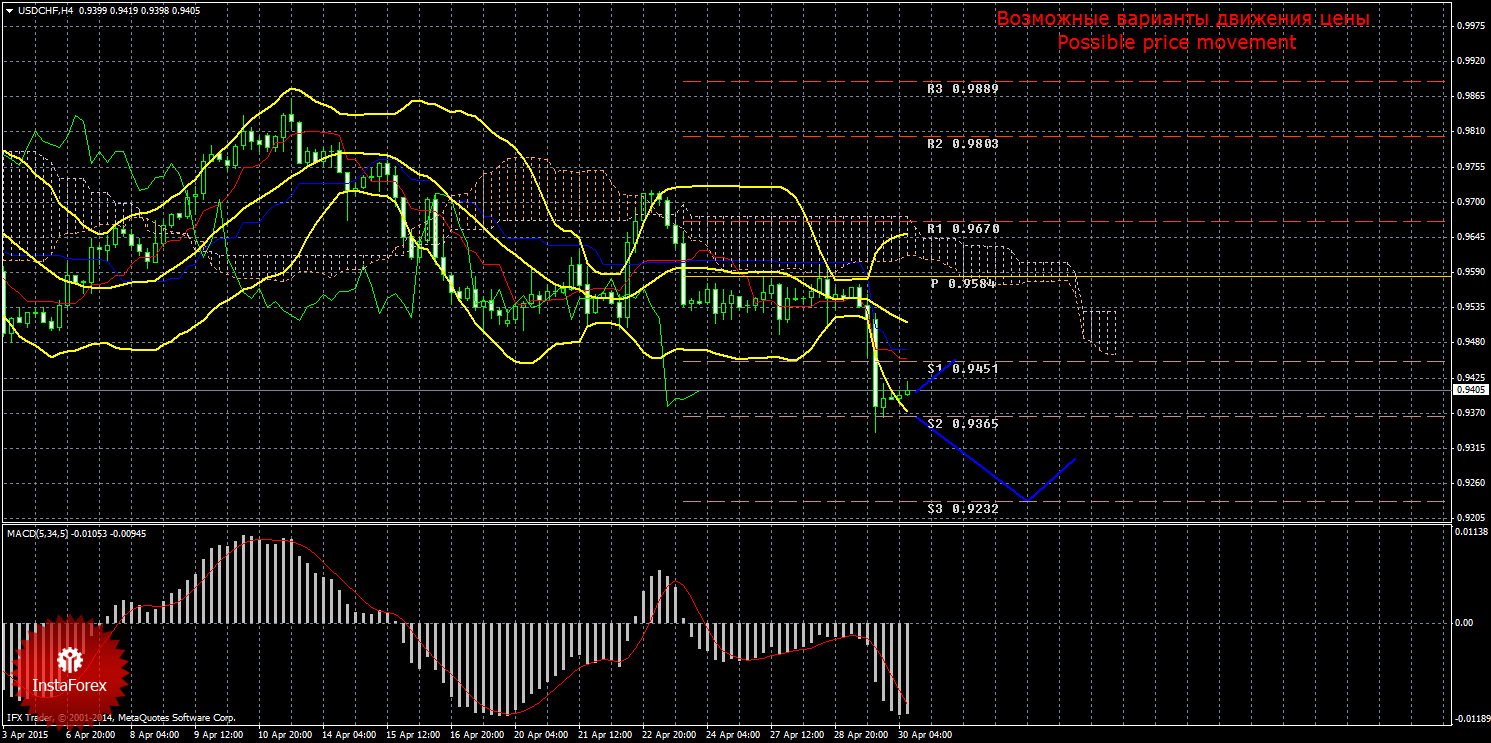Viewport: 1491px width, 743px height.
Task: Click the InstaForex logo badge
Action: pyautogui.click(x=68, y=668)
